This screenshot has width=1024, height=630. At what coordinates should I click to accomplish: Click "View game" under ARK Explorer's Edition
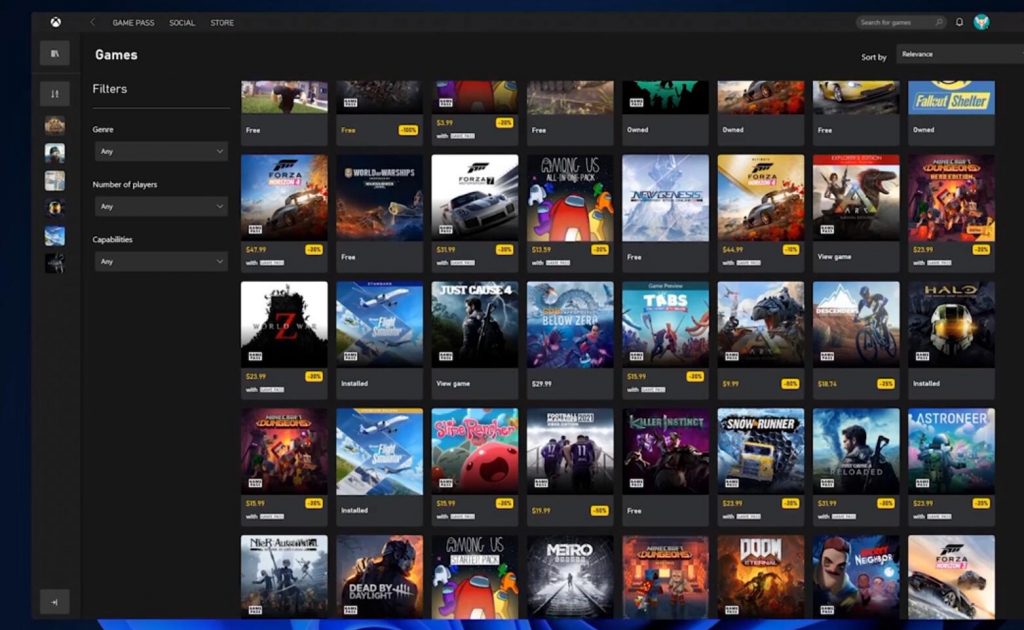pyautogui.click(x=835, y=257)
